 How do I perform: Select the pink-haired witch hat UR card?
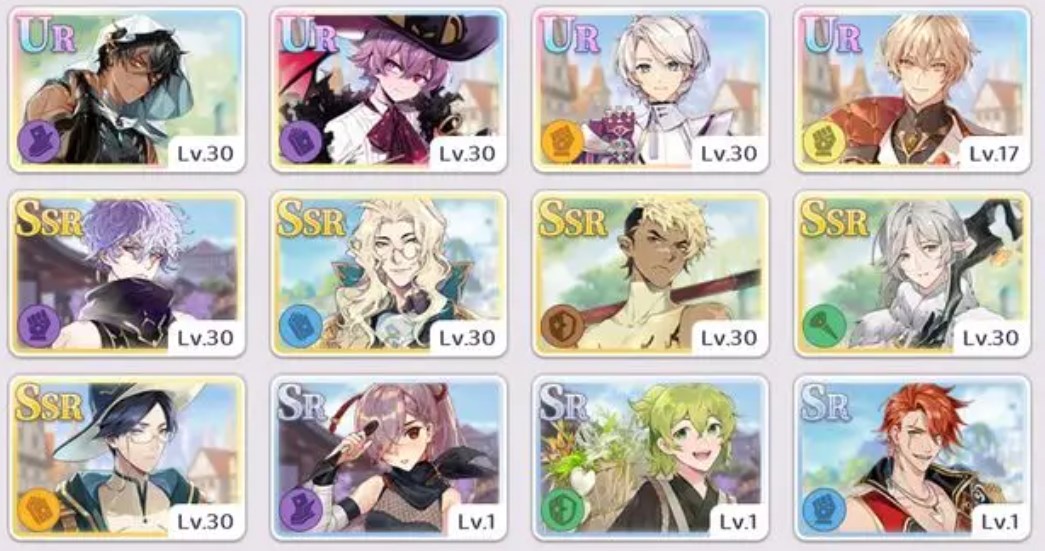click(389, 90)
